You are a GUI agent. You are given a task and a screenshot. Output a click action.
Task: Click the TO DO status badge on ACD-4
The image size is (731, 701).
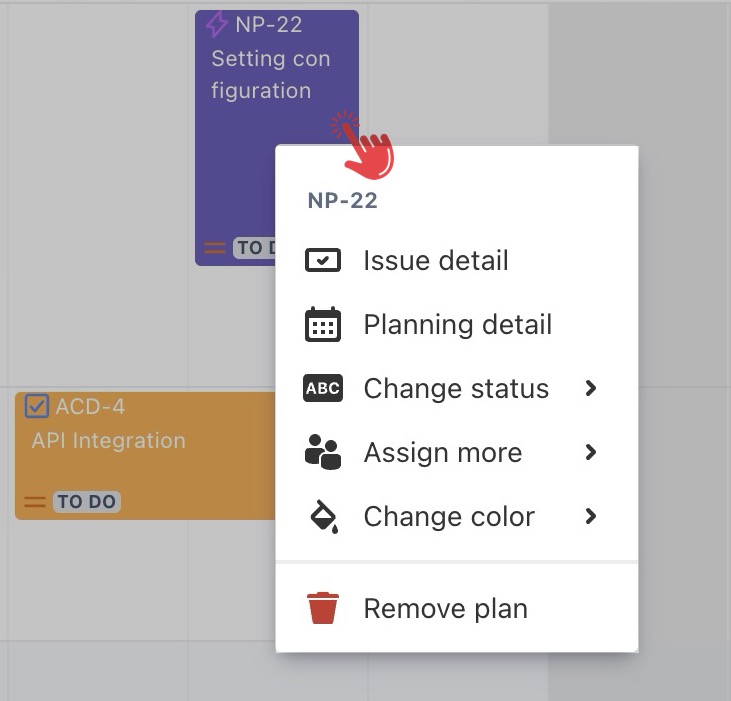pyautogui.click(x=86, y=502)
